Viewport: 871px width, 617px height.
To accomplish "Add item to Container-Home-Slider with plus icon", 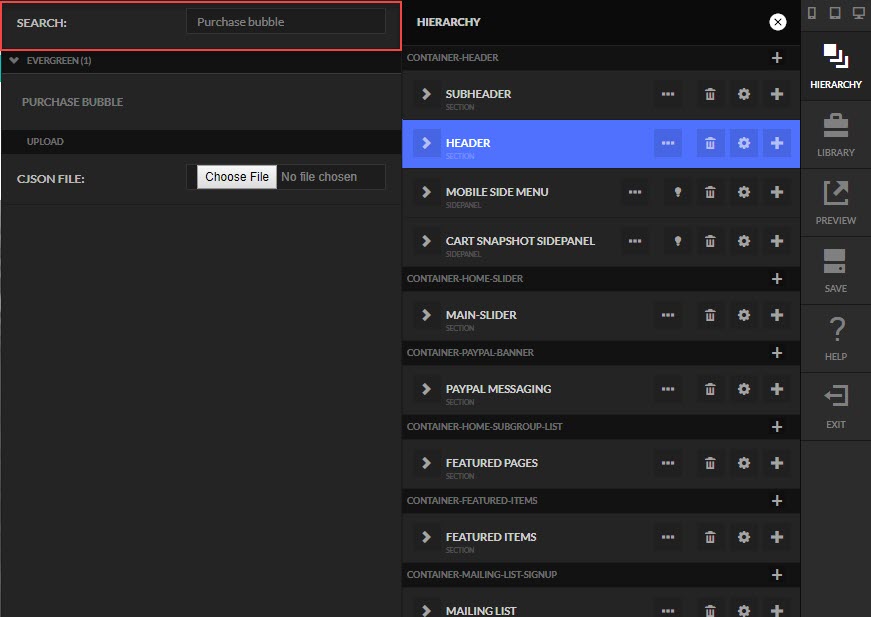I will 777,279.
